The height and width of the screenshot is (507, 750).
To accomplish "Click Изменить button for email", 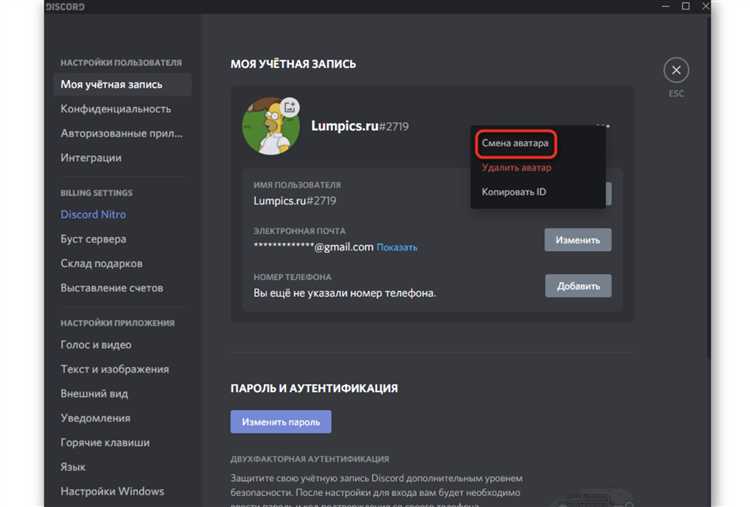I will click(x=578, y=240).
